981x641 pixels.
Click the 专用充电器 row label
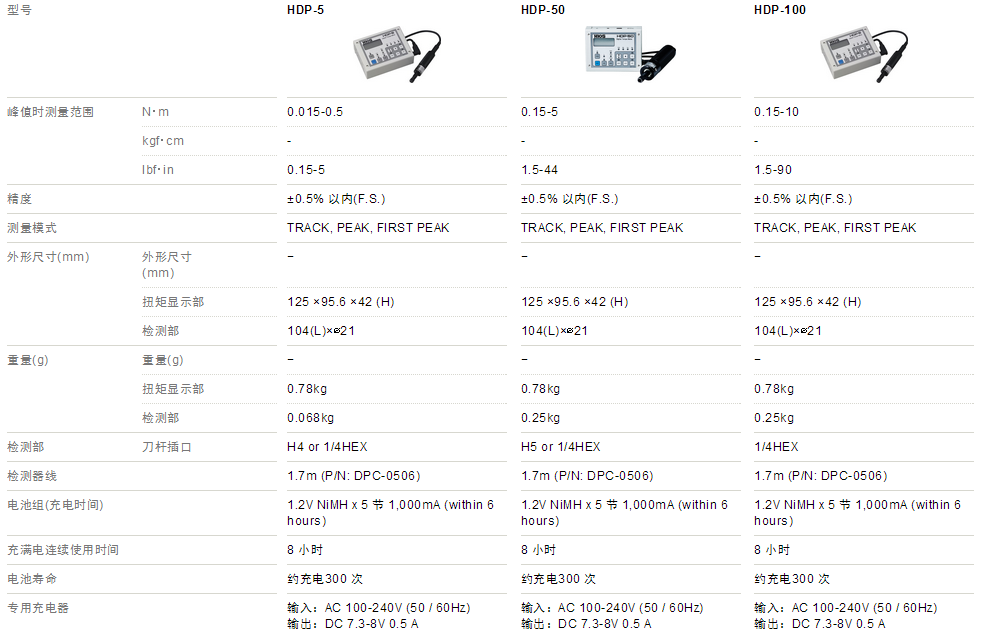[38, 608]
